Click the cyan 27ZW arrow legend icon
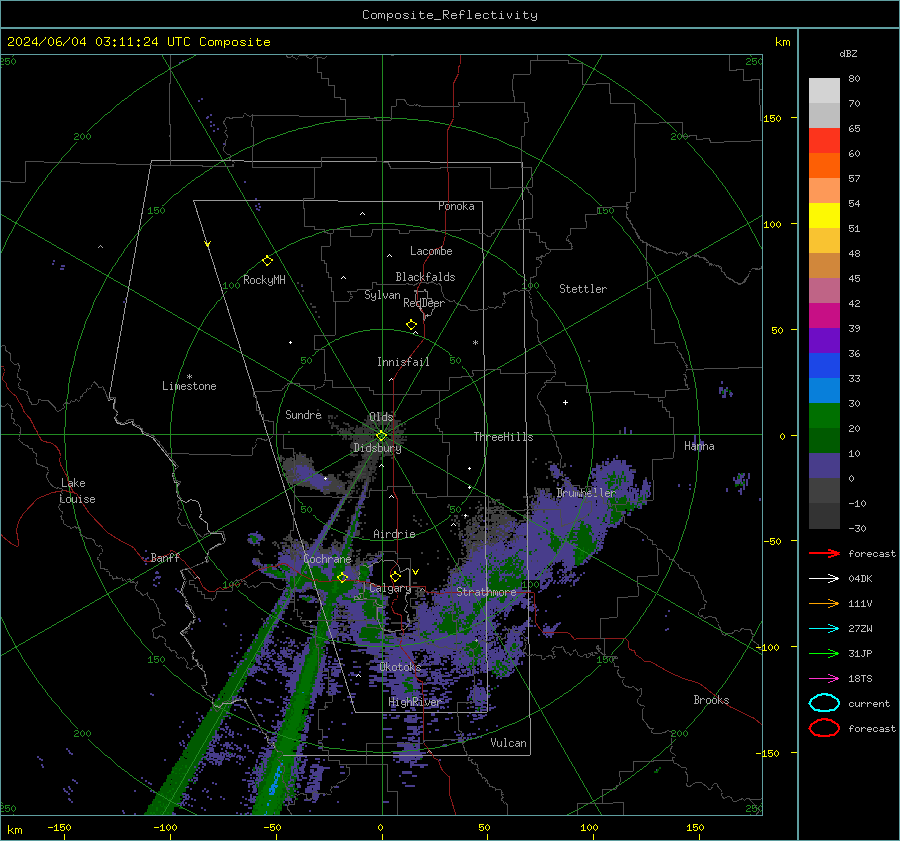This screenshot has width=900, height=841. [x=824, y=628]
